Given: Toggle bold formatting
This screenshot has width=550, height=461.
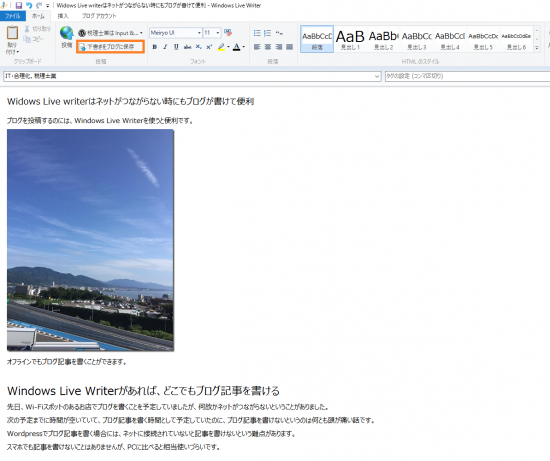Looking at the screenshot, I should (155, 47).
